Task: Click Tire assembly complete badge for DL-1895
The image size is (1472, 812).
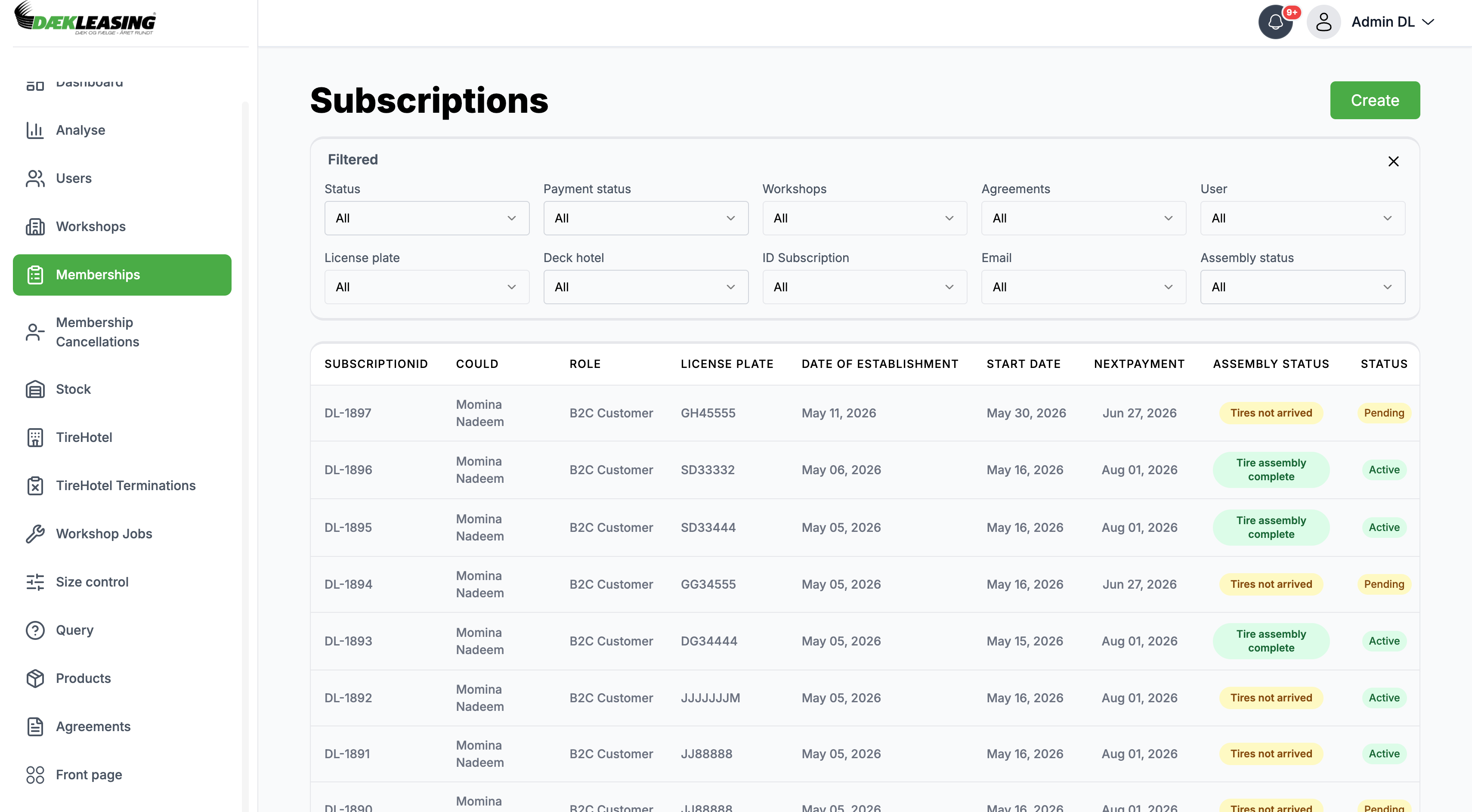Action: click(x=1271, y=528)
